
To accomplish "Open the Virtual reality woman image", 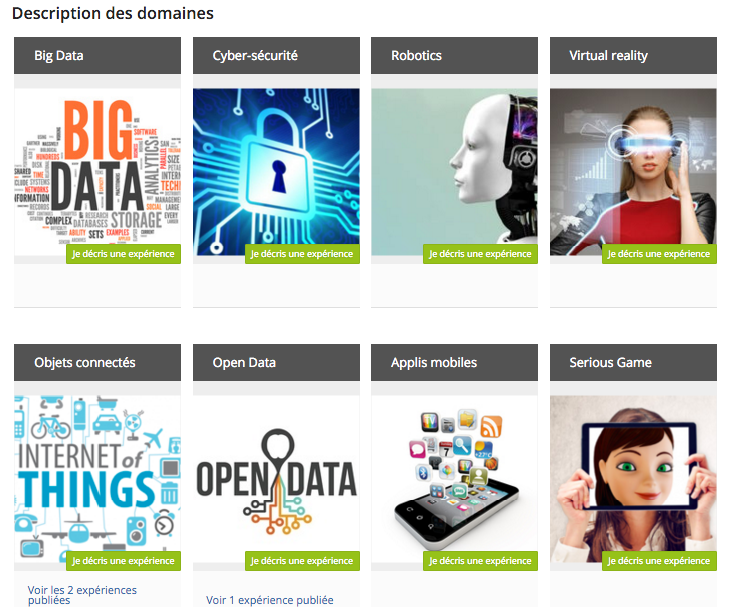I will (x=633, y=172).
